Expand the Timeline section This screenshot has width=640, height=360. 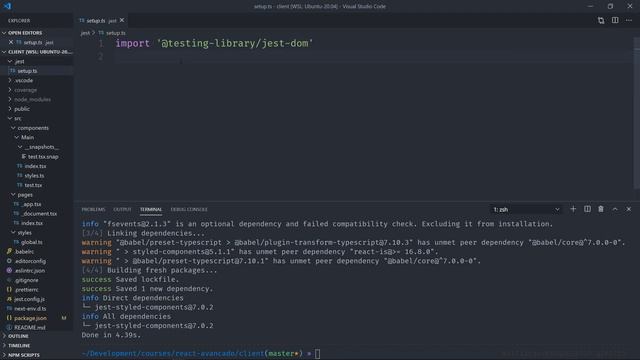point(37,346)
